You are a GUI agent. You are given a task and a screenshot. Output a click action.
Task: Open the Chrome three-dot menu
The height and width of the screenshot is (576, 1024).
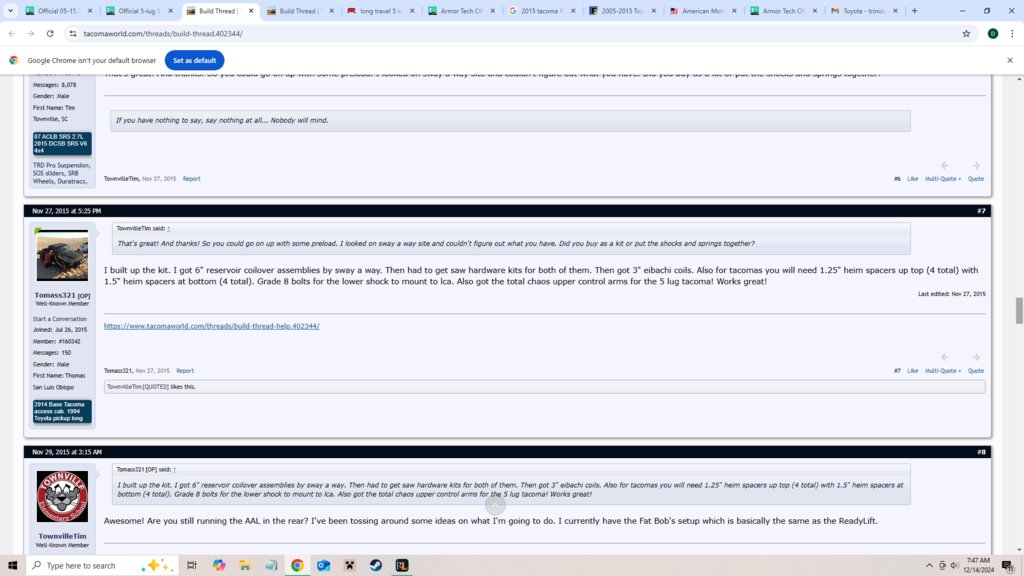click(x=1012, y=33)
